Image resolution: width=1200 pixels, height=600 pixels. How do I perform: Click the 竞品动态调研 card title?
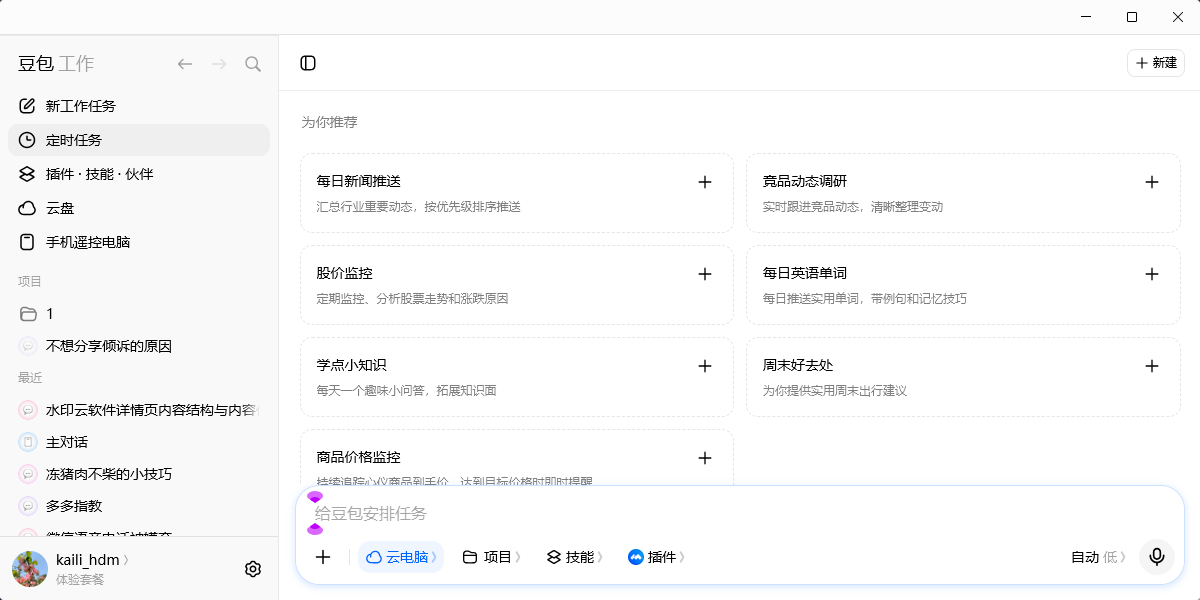coord(805,181)
